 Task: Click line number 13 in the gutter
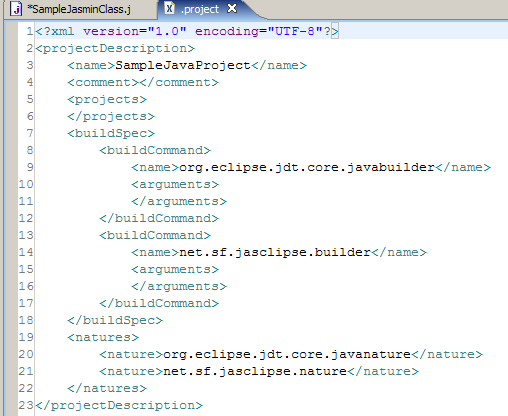tap(26, 235)
